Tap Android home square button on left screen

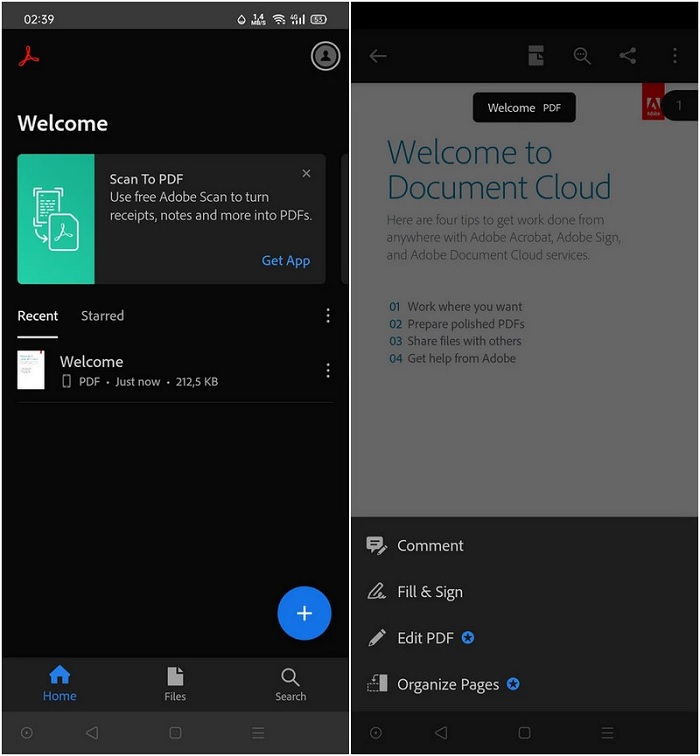coord(175,733)
